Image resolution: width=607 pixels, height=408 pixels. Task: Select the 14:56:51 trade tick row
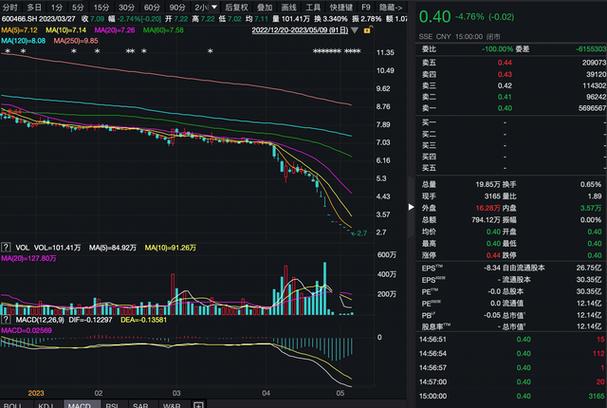512,339
